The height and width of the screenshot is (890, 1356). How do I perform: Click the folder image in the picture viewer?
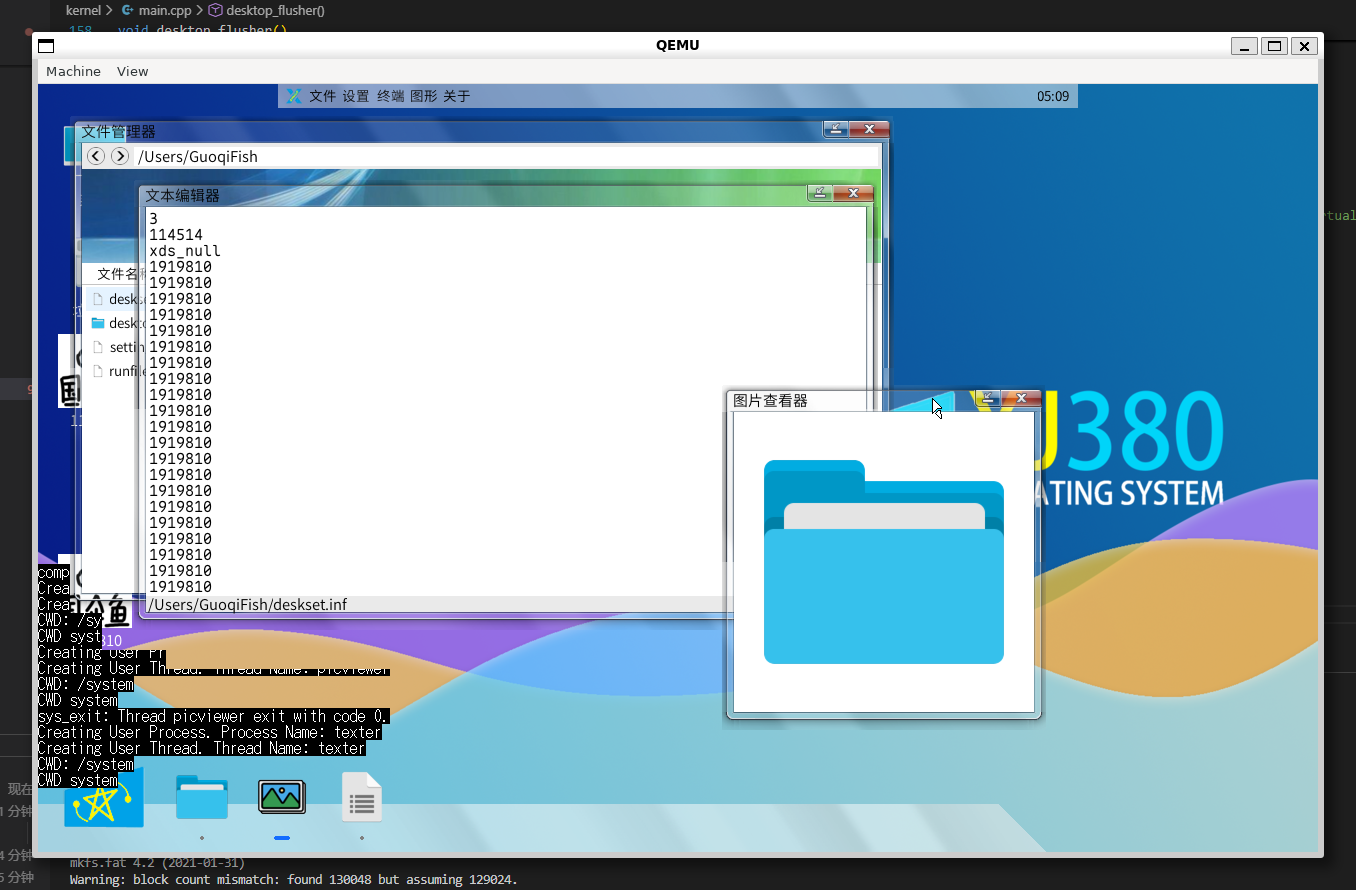coord(883,562)
